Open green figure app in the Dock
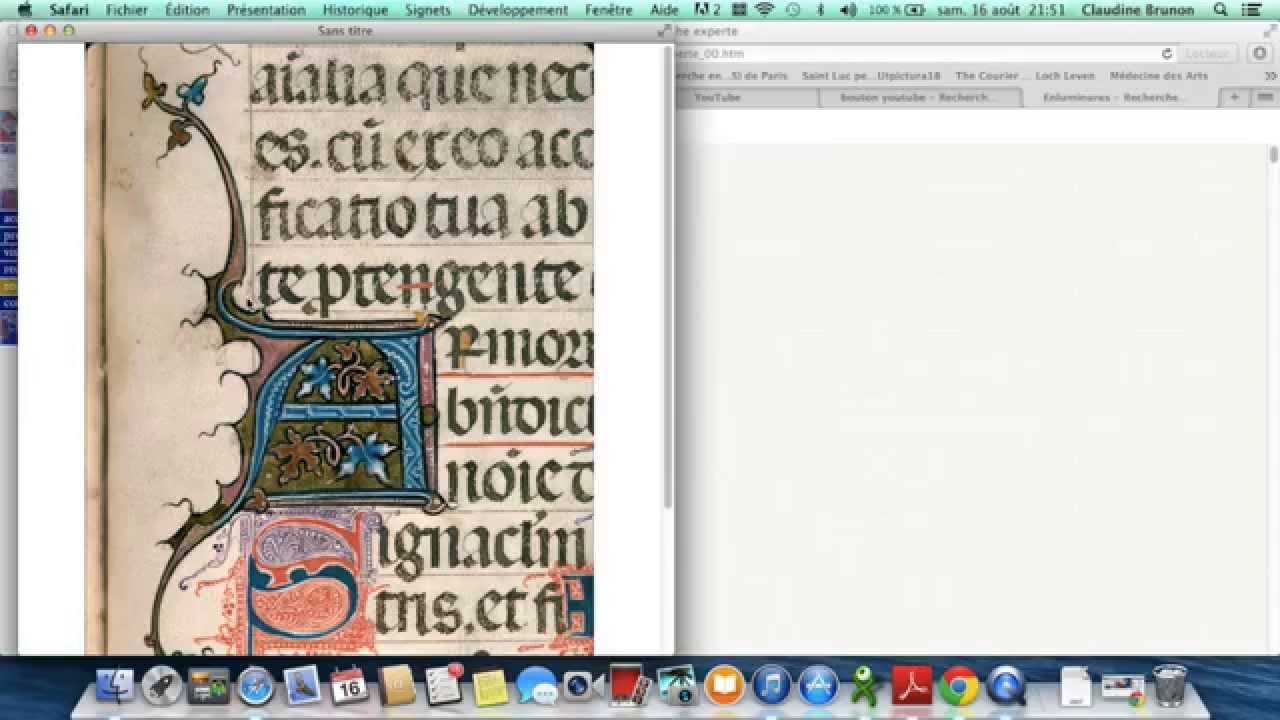This screenshot has width=1280, height=720. pos(865,686)
